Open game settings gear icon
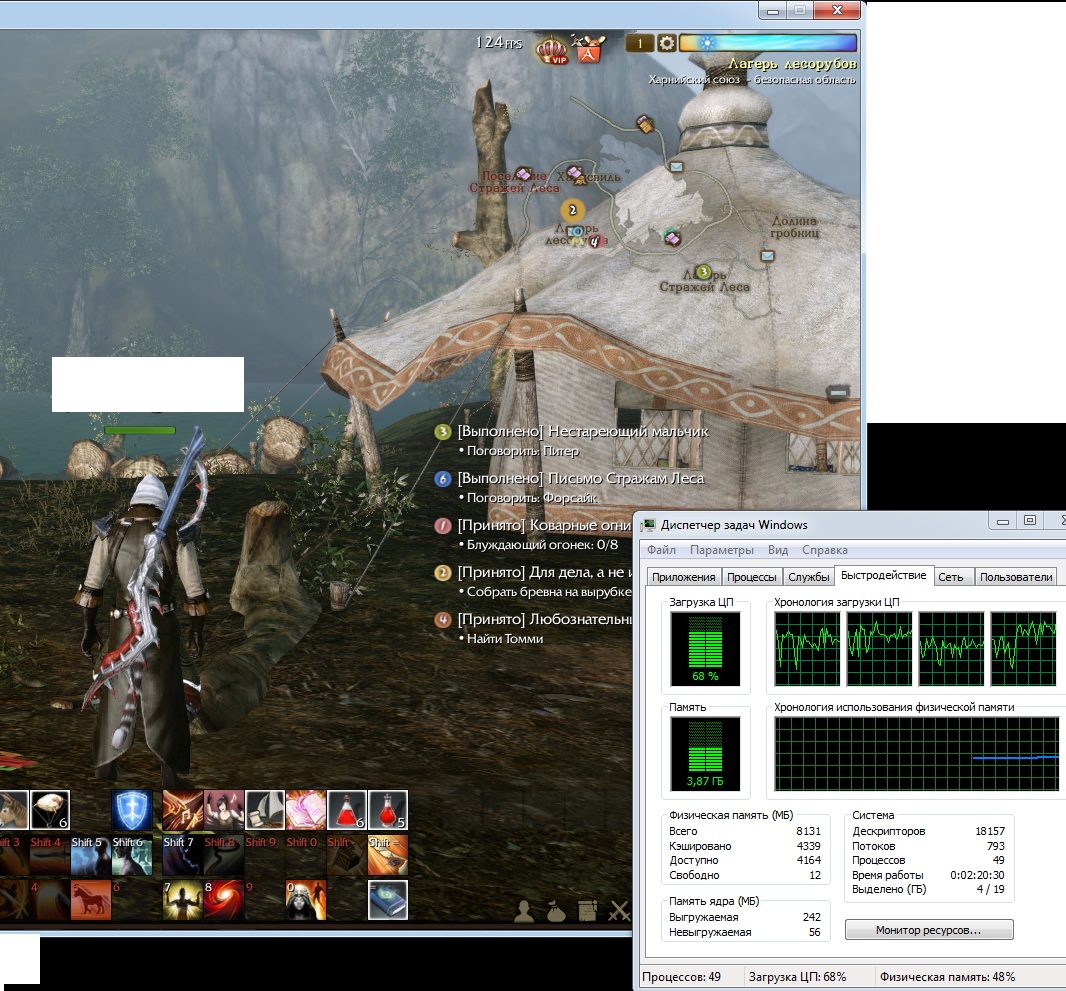Screen dimensions: 1066x991 668,44
